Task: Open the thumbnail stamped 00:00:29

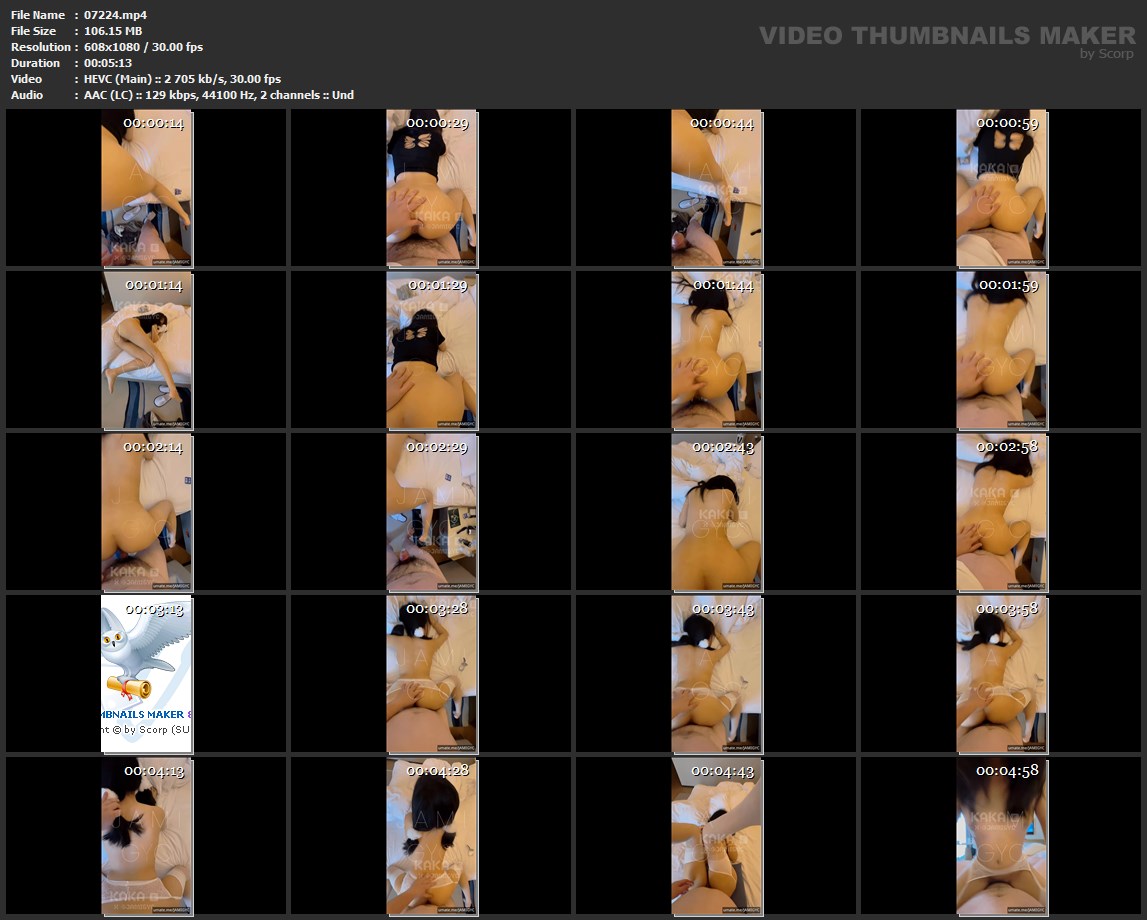Action: coord(431,188)
